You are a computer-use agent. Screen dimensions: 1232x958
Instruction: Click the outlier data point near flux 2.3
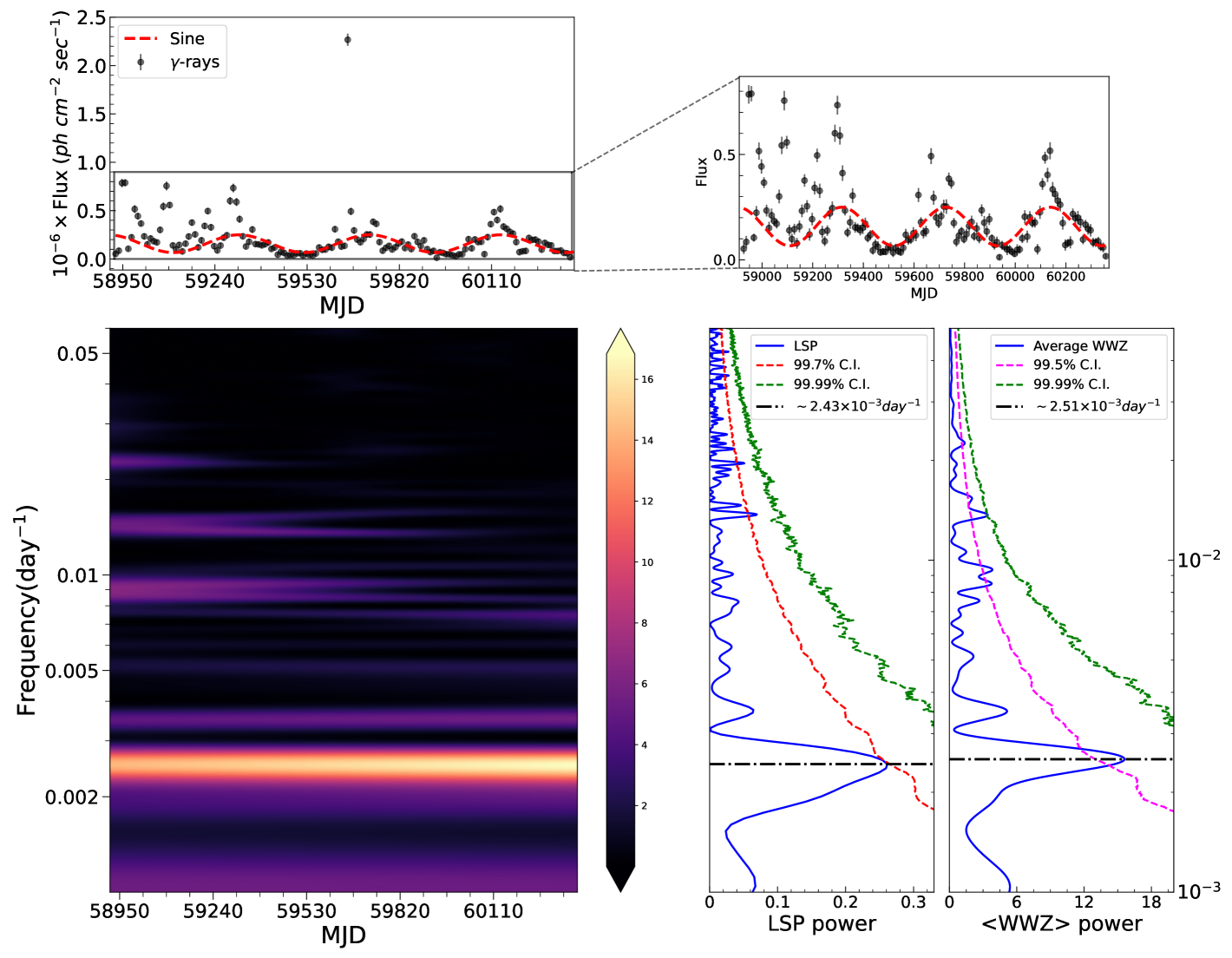click(x=347, y=40)
